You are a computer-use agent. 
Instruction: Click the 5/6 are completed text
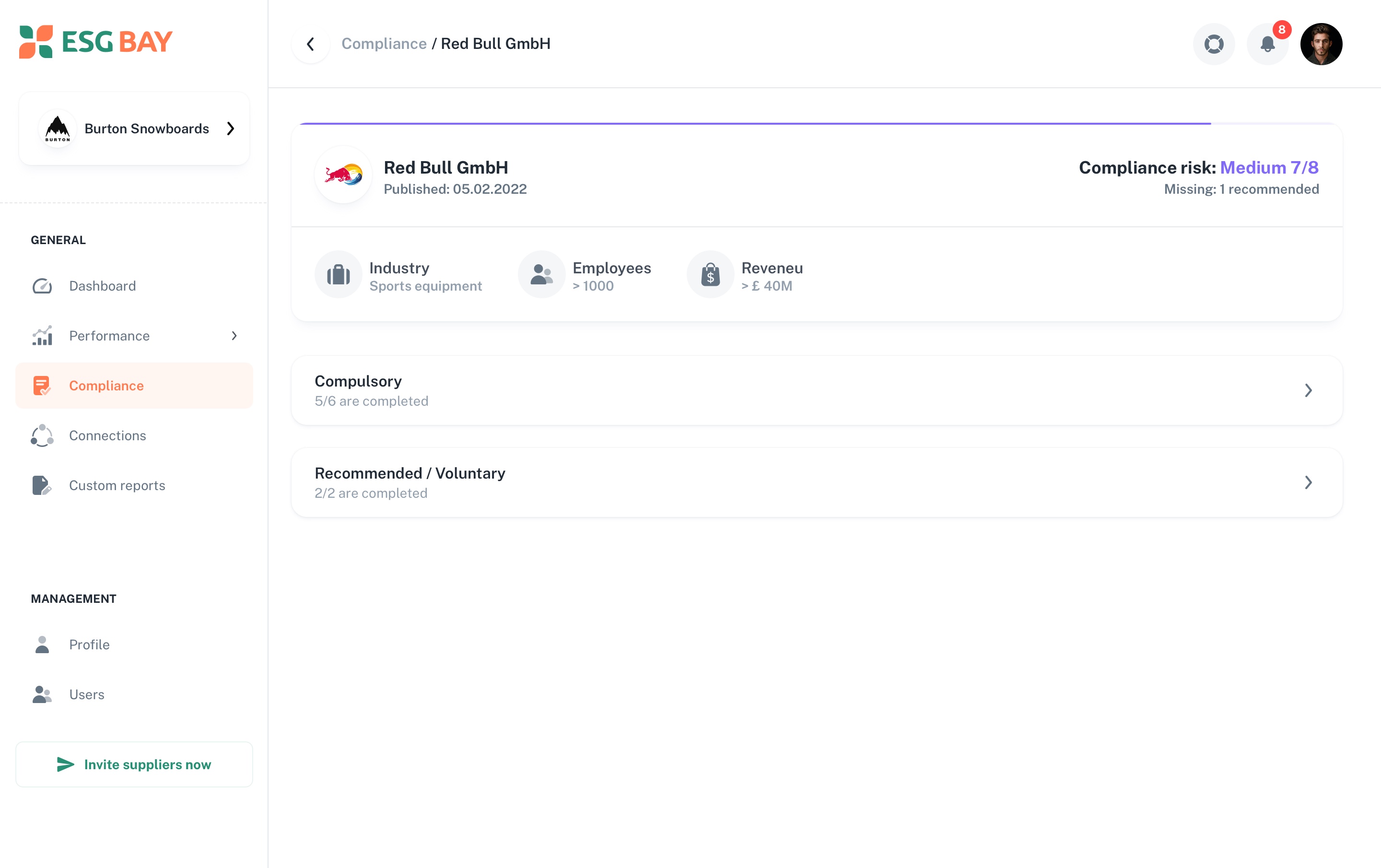click(x=372, y=401)
